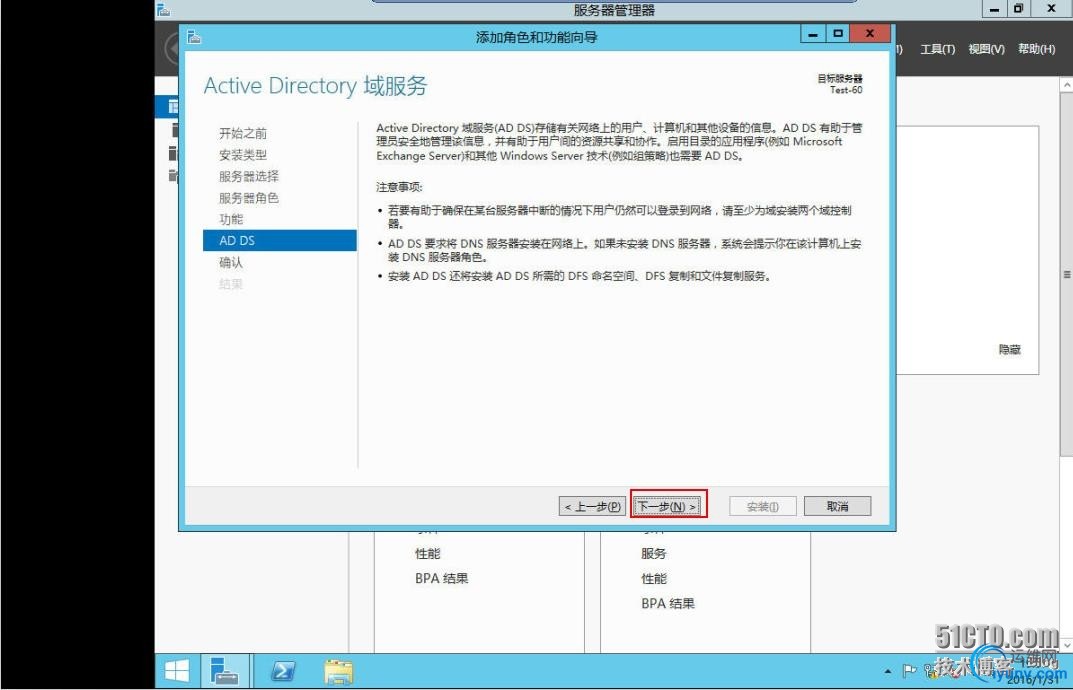
Task: Select the AD DS wizard step
Action: 280,240
